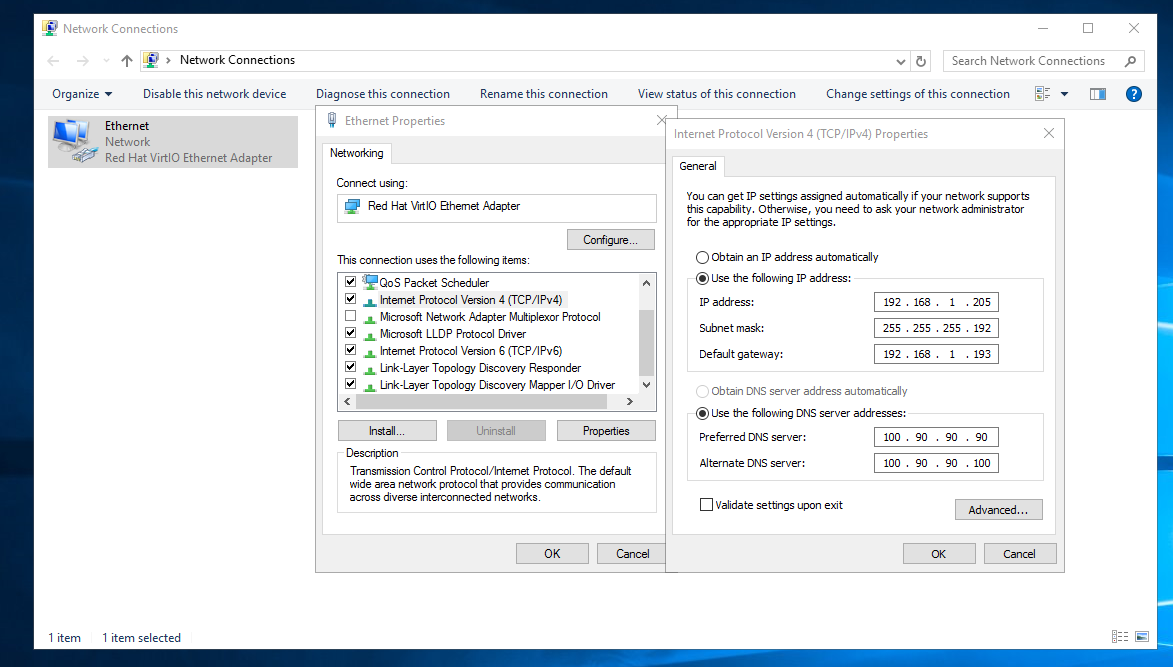Click Change settings of this connection
The height and width of the screenshot is (667, 1173).
pos(918,93)
